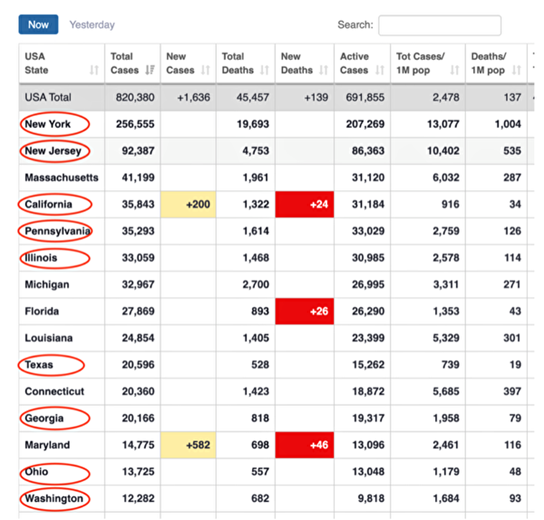Open the New York state link
This screenshot has width=544, height=520.
point(48,124)
